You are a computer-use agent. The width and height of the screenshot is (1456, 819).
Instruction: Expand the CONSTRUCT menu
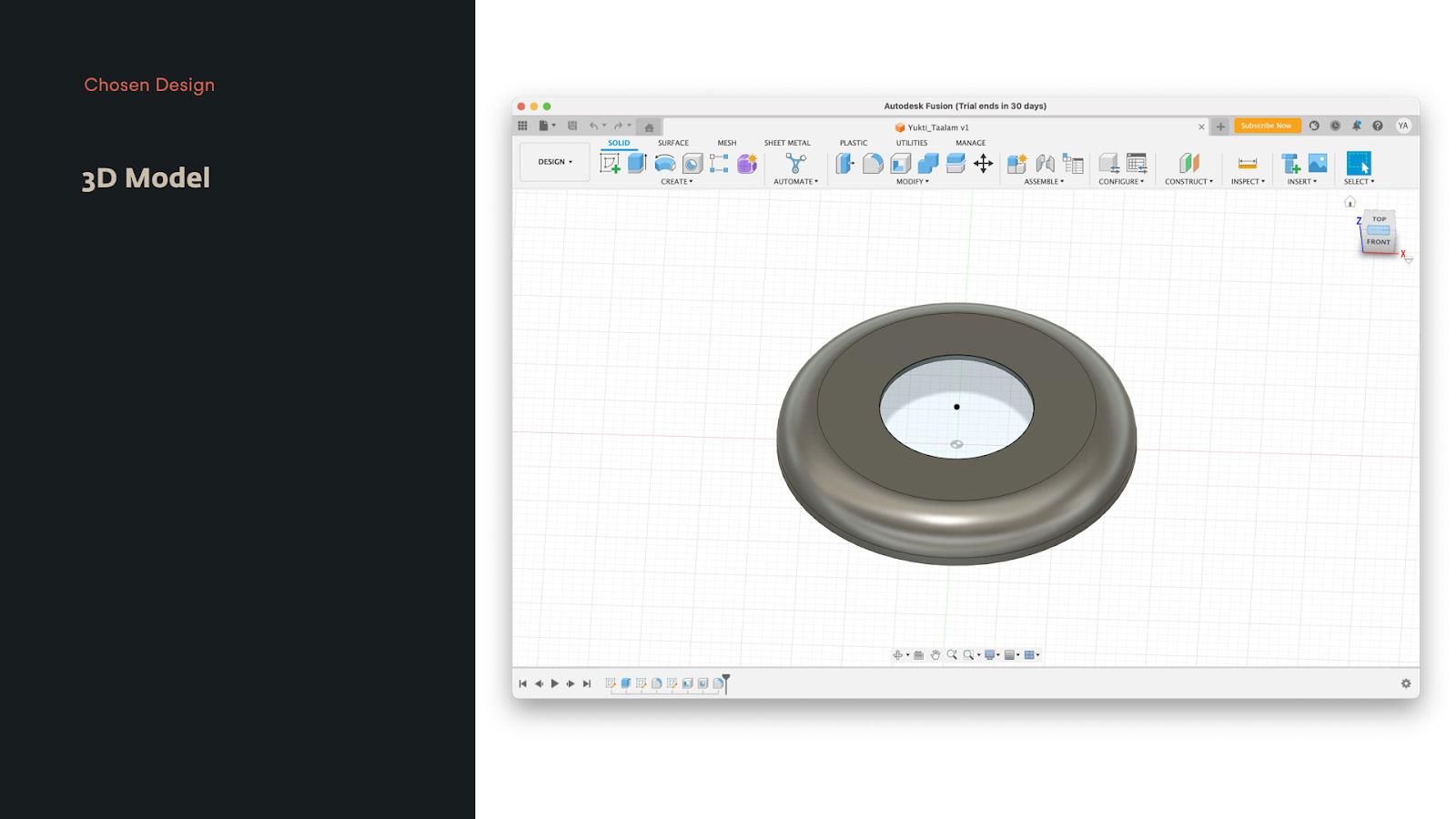pos(1189,182)
